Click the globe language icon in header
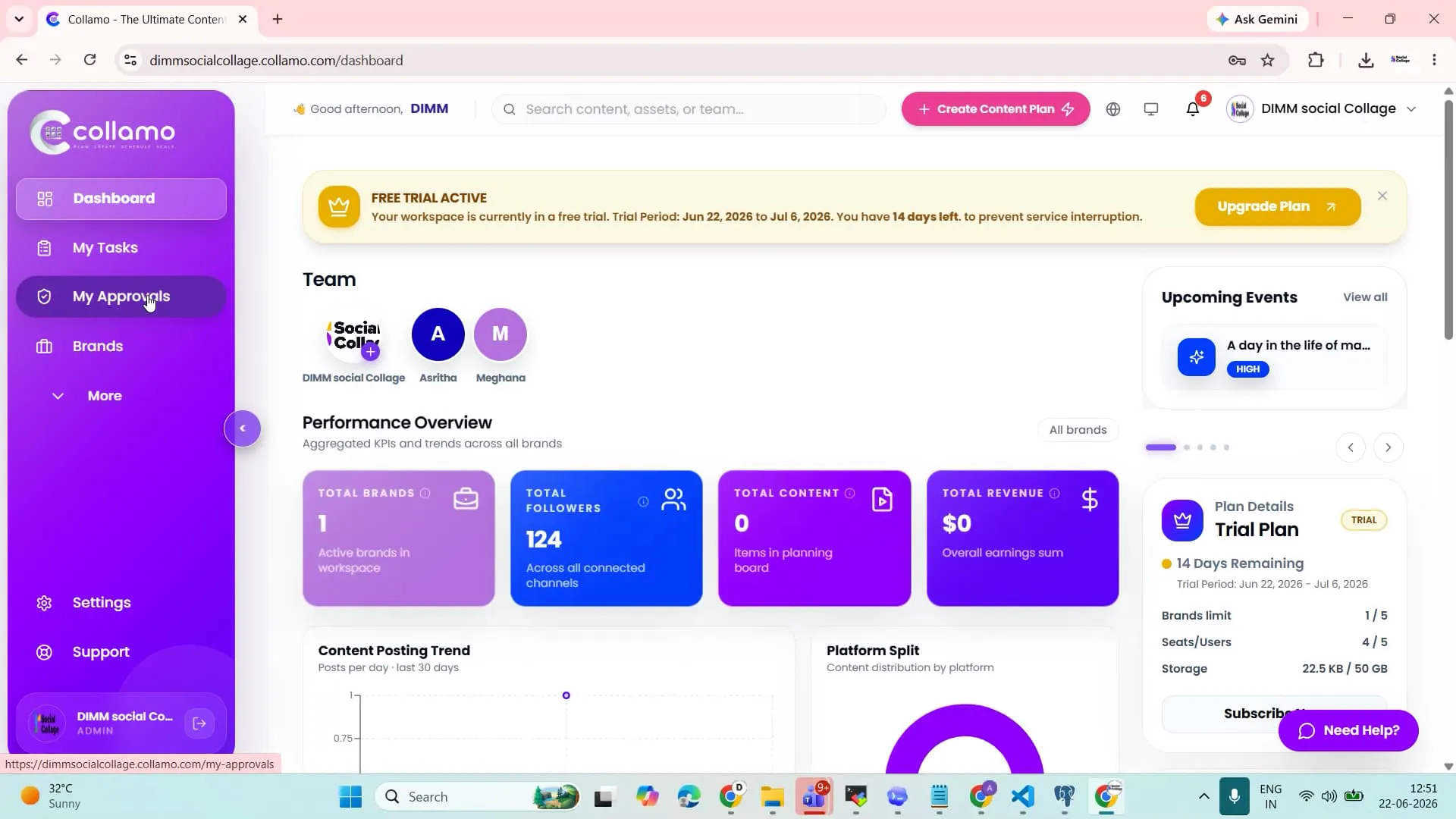 click(1112, 109)
